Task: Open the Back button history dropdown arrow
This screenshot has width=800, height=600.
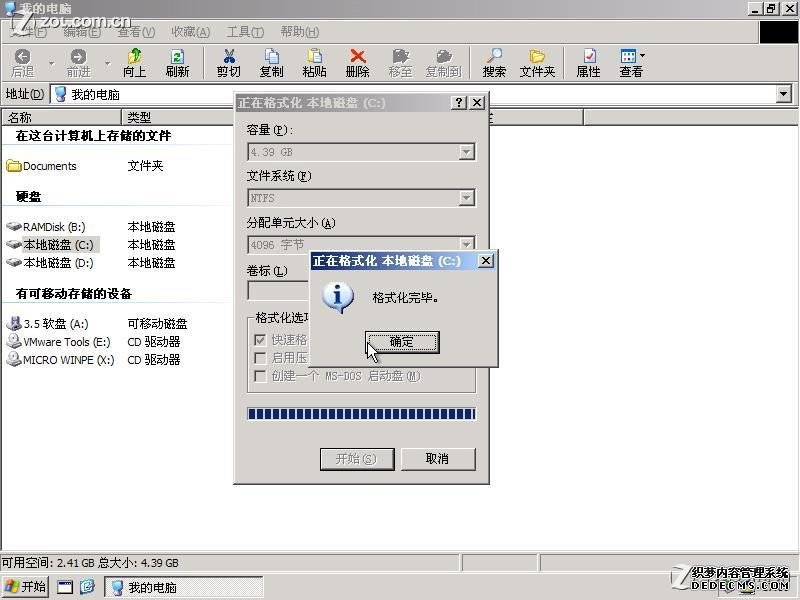Action: (x=52, y=63)
